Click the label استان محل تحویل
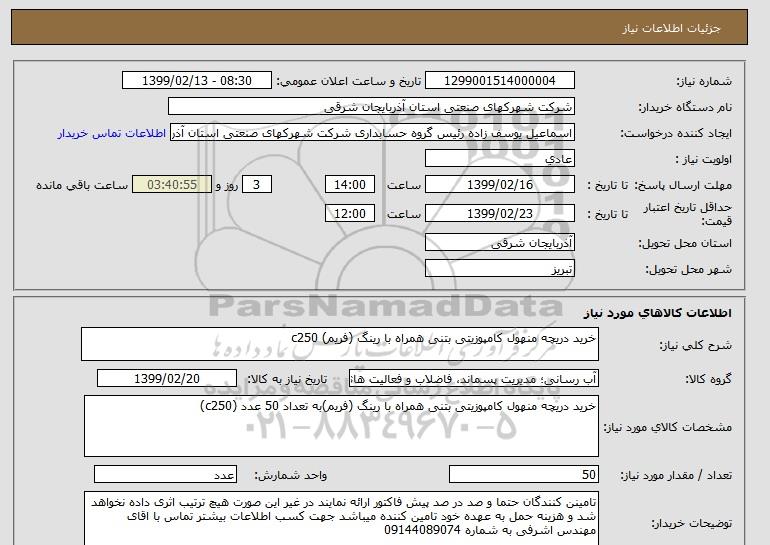Screen dimensions: 770x545 tap(685, 244)
